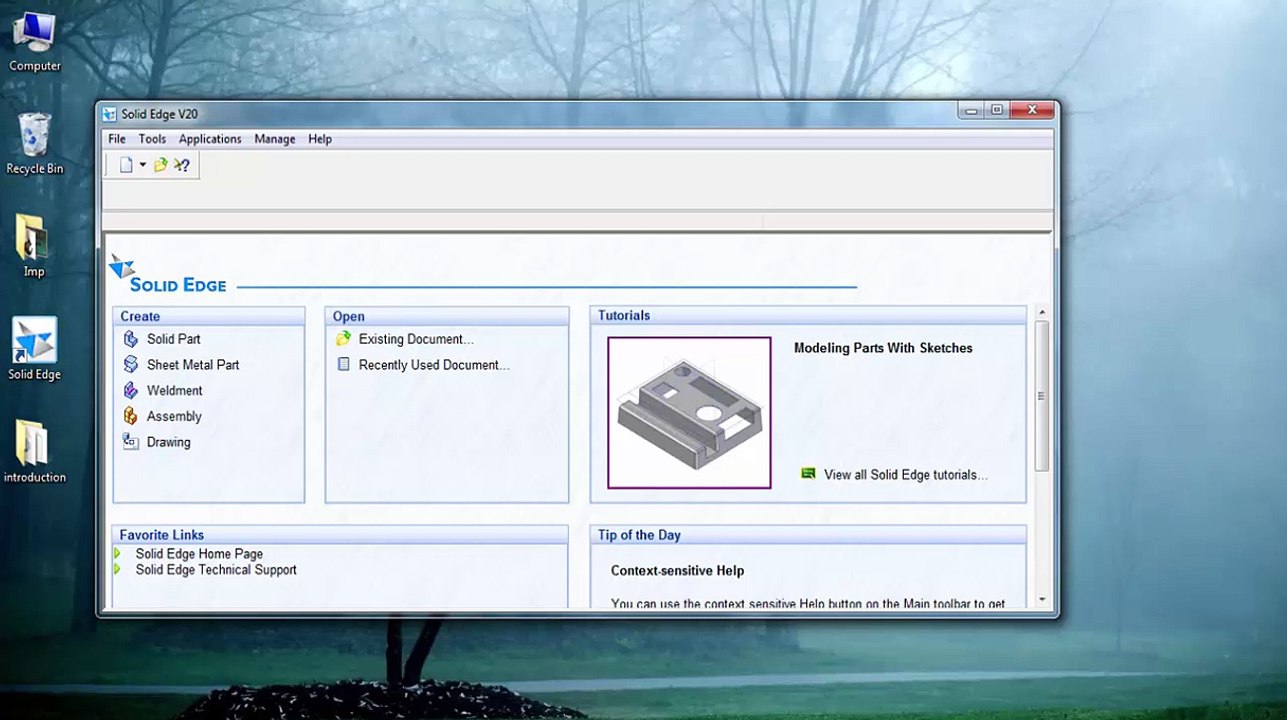Open the Manage menu
Screen dimensions: 1287x720
click(x=274, y=139)
